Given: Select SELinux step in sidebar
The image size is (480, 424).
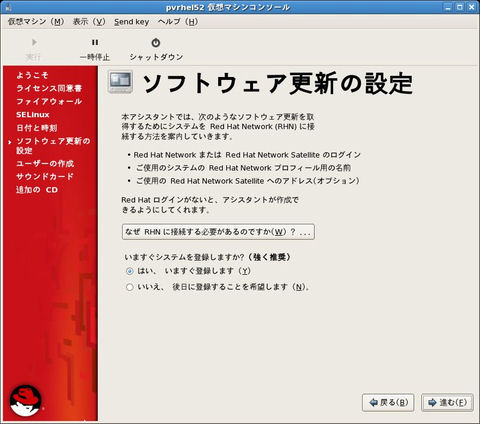Looking at the screenshot, I should click(33, 115).
